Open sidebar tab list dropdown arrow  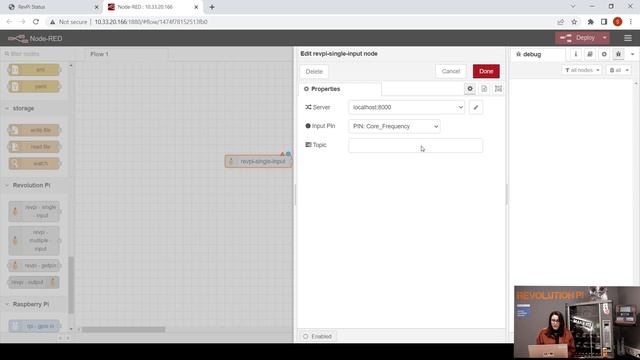[x=633, y=54]
